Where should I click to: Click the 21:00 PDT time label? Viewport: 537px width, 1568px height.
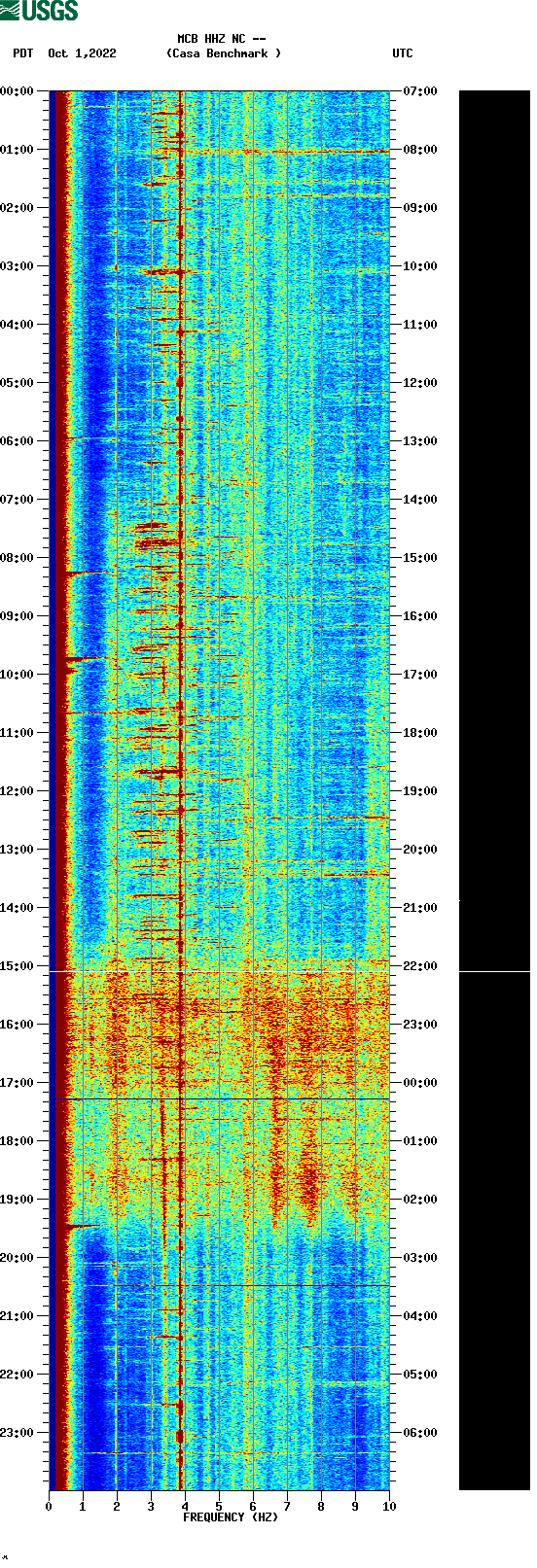coord(18,1316)
